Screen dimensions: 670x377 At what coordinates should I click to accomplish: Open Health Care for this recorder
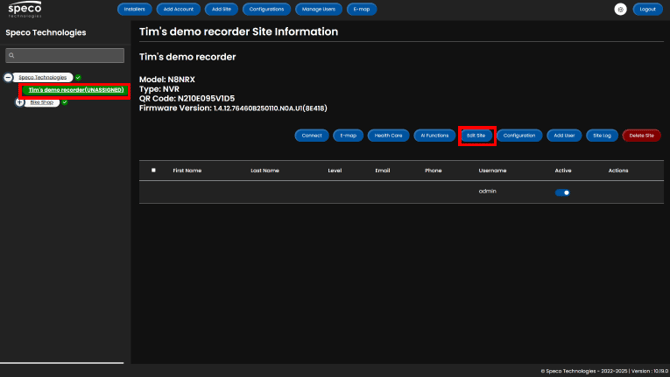click(388, 135)
